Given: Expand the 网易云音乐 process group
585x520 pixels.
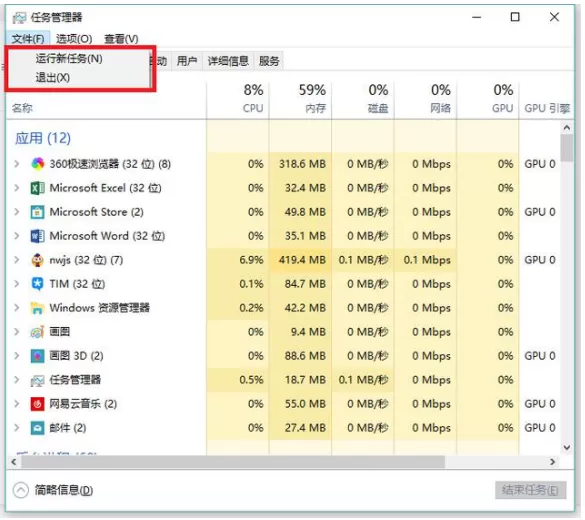Looking at the screenshot, I should (16, 404).
